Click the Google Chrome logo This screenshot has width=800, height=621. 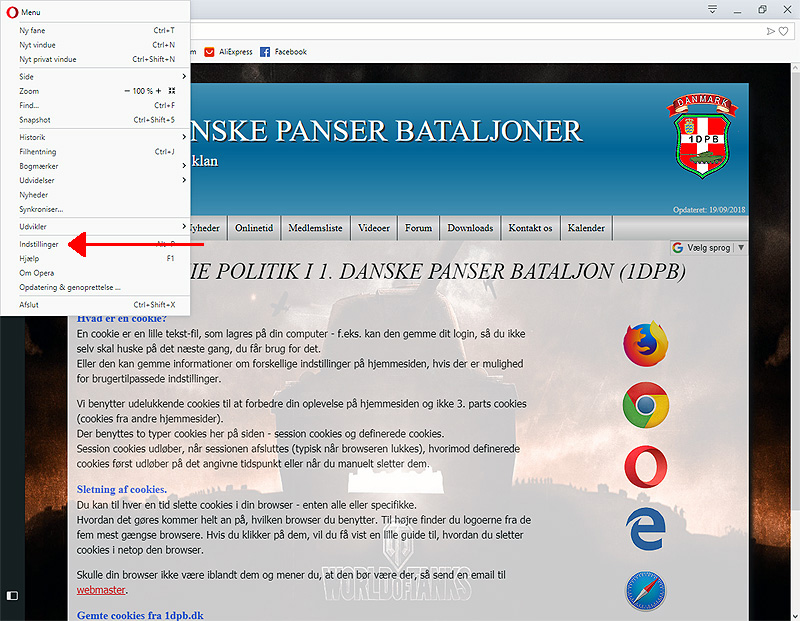click(x=645, y=405)
